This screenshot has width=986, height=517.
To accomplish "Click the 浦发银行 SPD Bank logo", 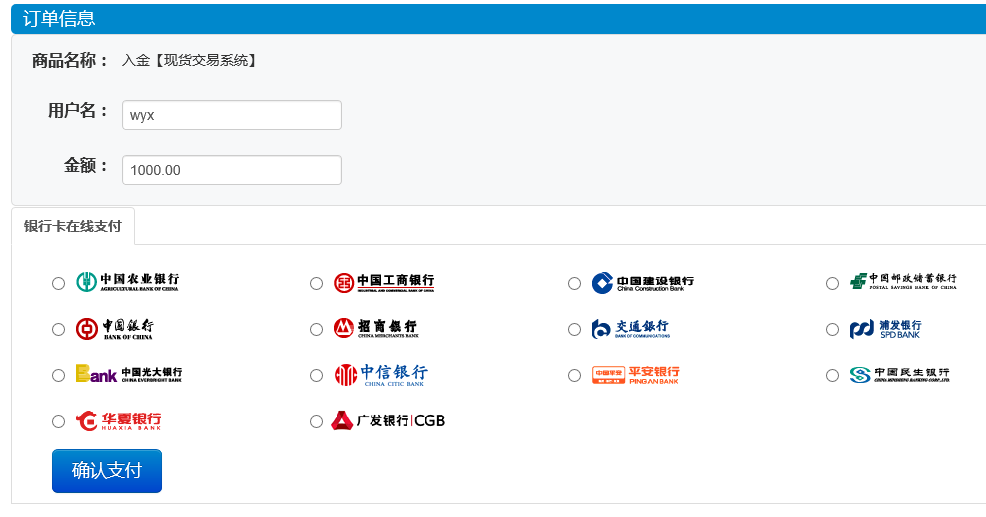I will tap(885, 329).
